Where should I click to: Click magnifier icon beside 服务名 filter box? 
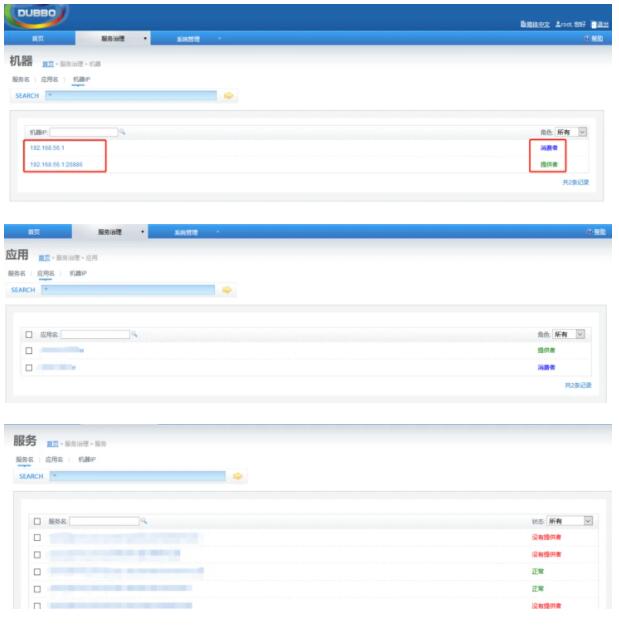coord(144,521)
